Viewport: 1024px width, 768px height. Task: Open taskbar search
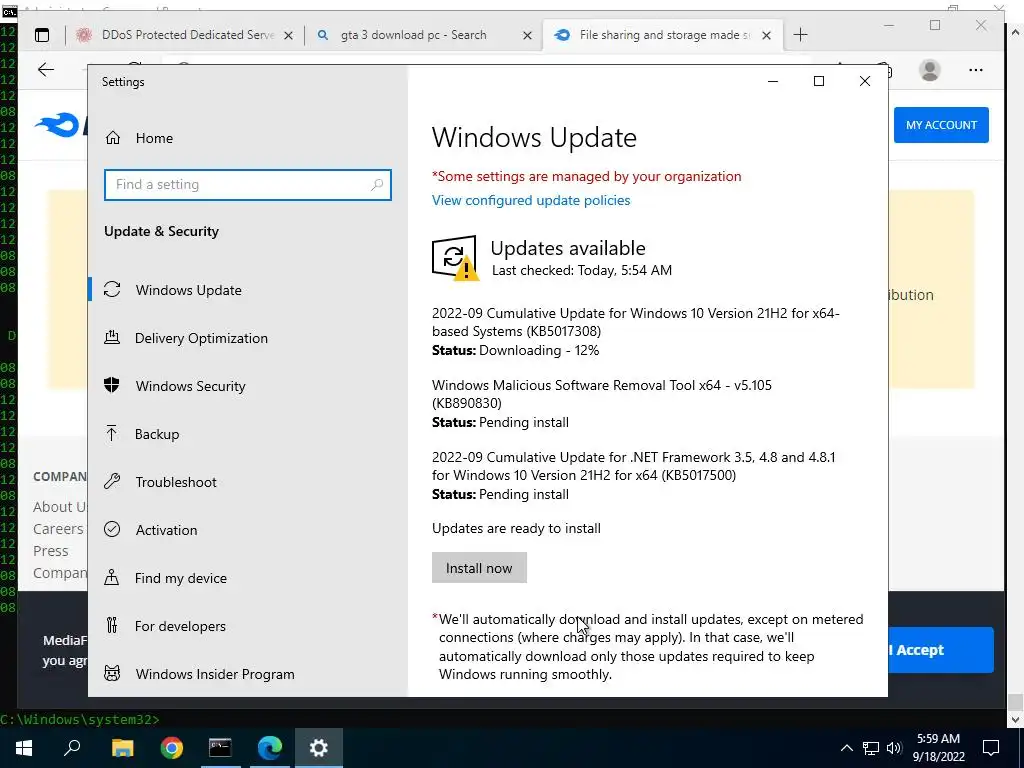72,748
